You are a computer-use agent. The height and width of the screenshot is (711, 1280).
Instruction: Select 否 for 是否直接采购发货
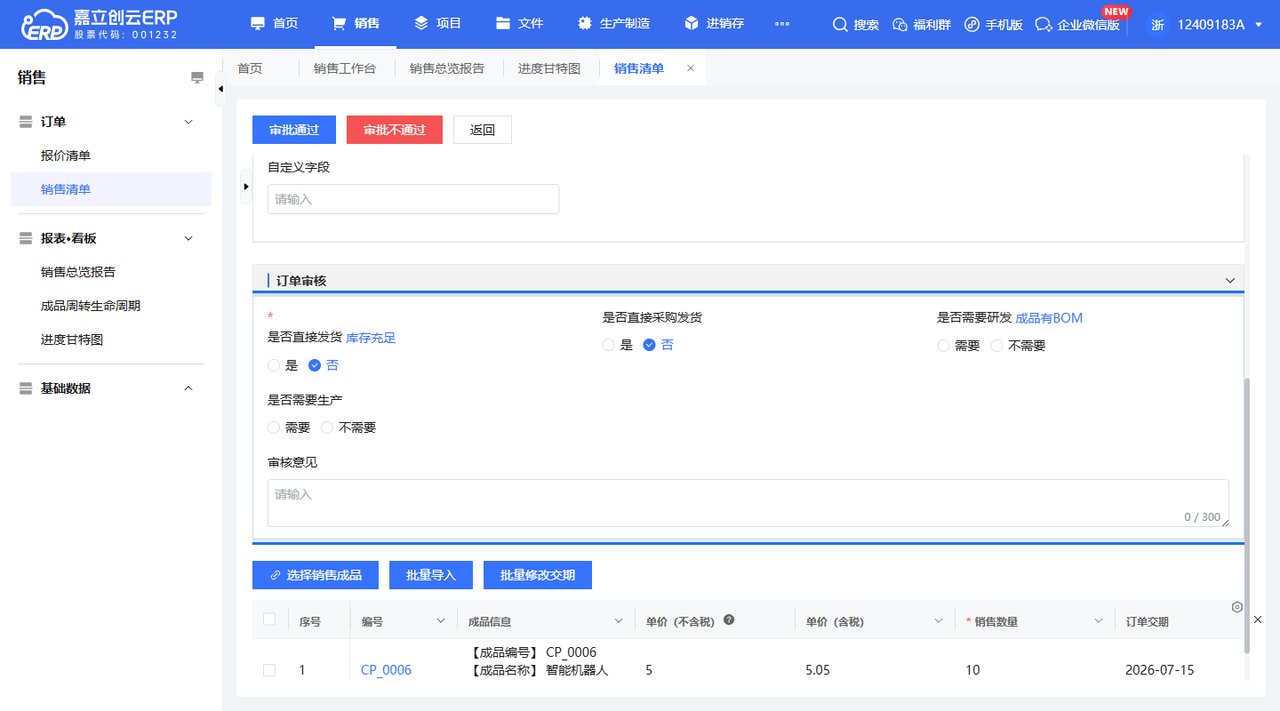[x=649, y=345]
